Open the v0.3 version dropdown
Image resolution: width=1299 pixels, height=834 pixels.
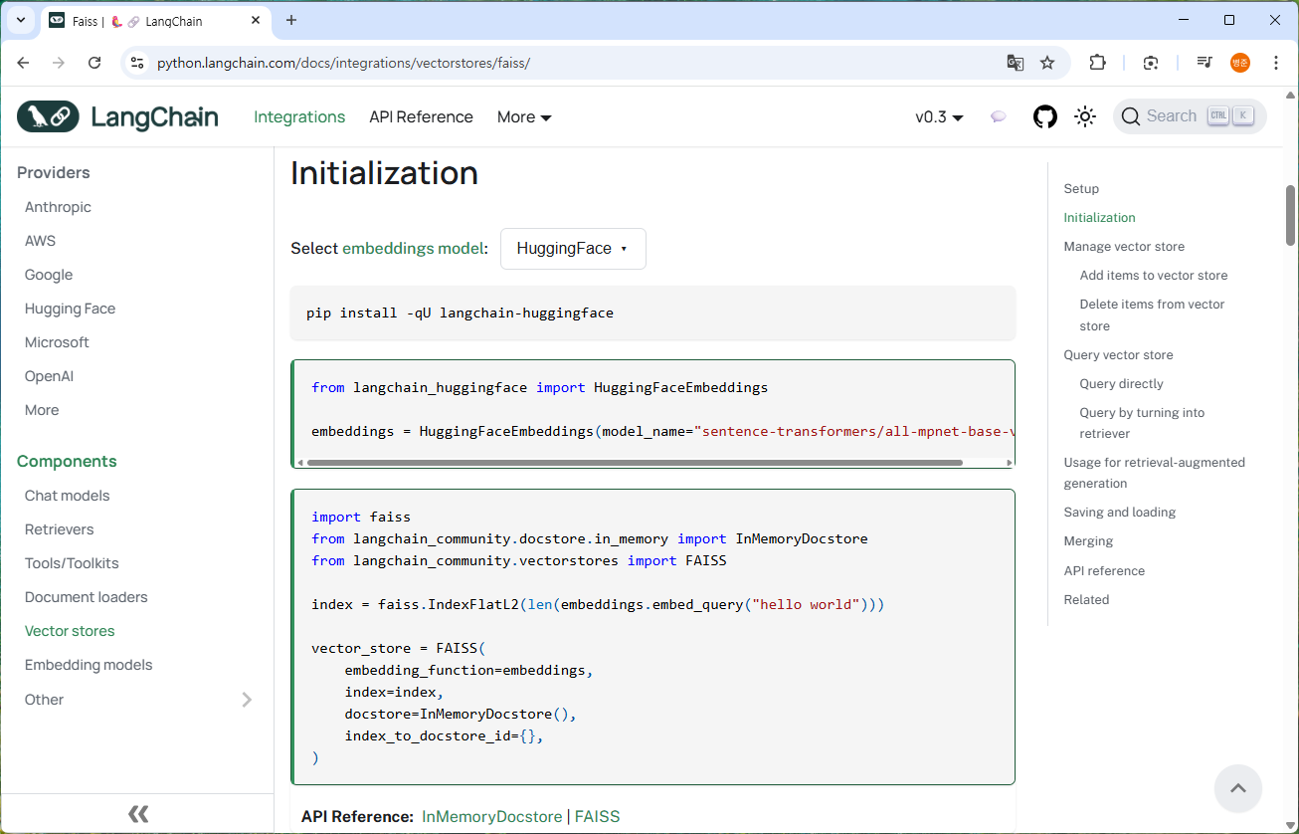(x=939, y=117)
